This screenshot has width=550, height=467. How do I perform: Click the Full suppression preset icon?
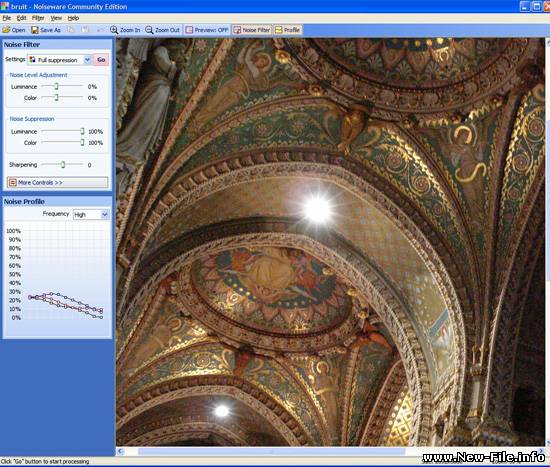tap(32, 60)
